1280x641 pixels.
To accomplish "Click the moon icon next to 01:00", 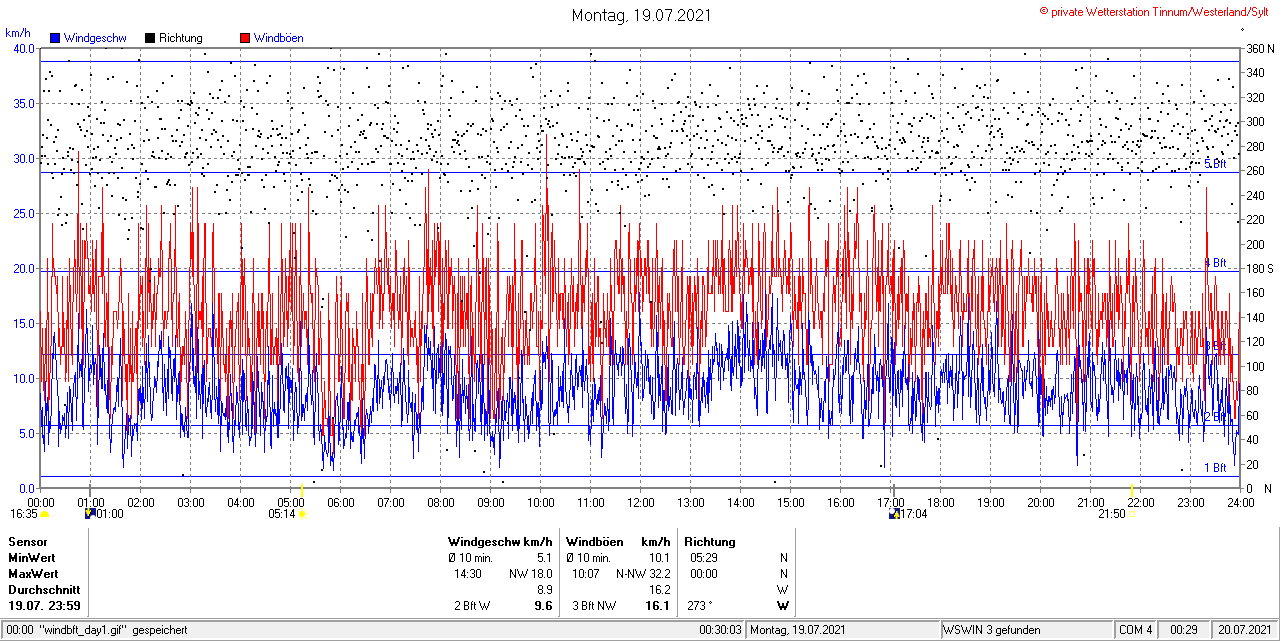I will (90, 514).
